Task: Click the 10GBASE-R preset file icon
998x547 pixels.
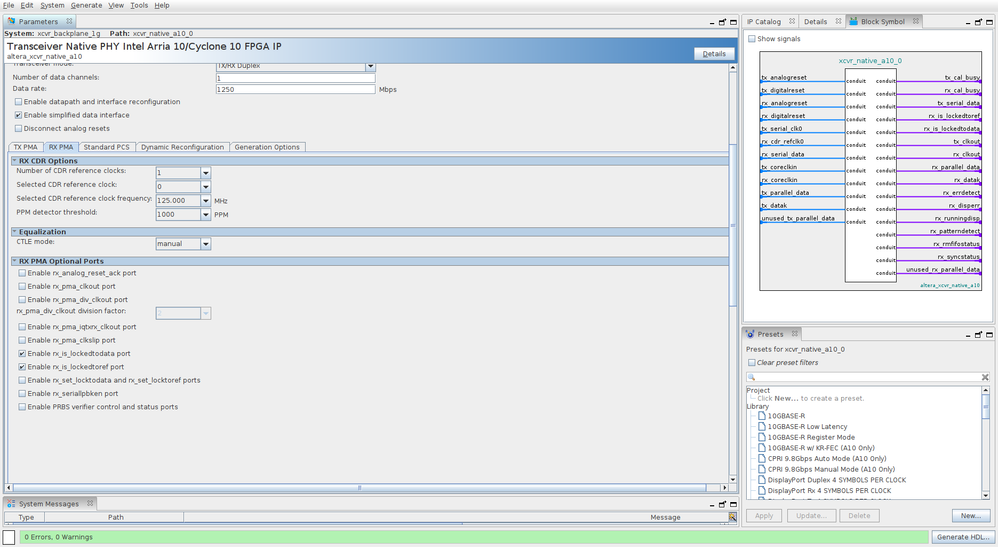Action: click(x=762, y=416)
